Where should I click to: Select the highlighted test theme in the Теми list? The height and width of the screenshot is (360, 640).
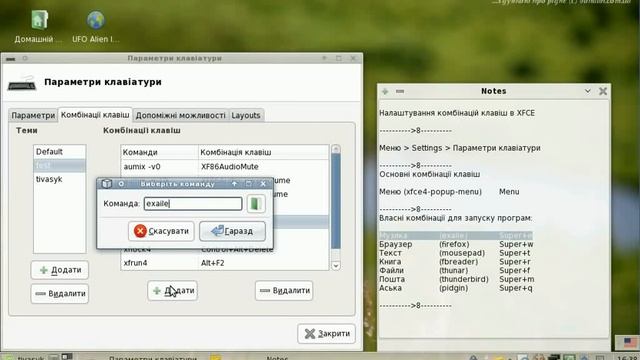pyautogui.click(x=60, y=165)
